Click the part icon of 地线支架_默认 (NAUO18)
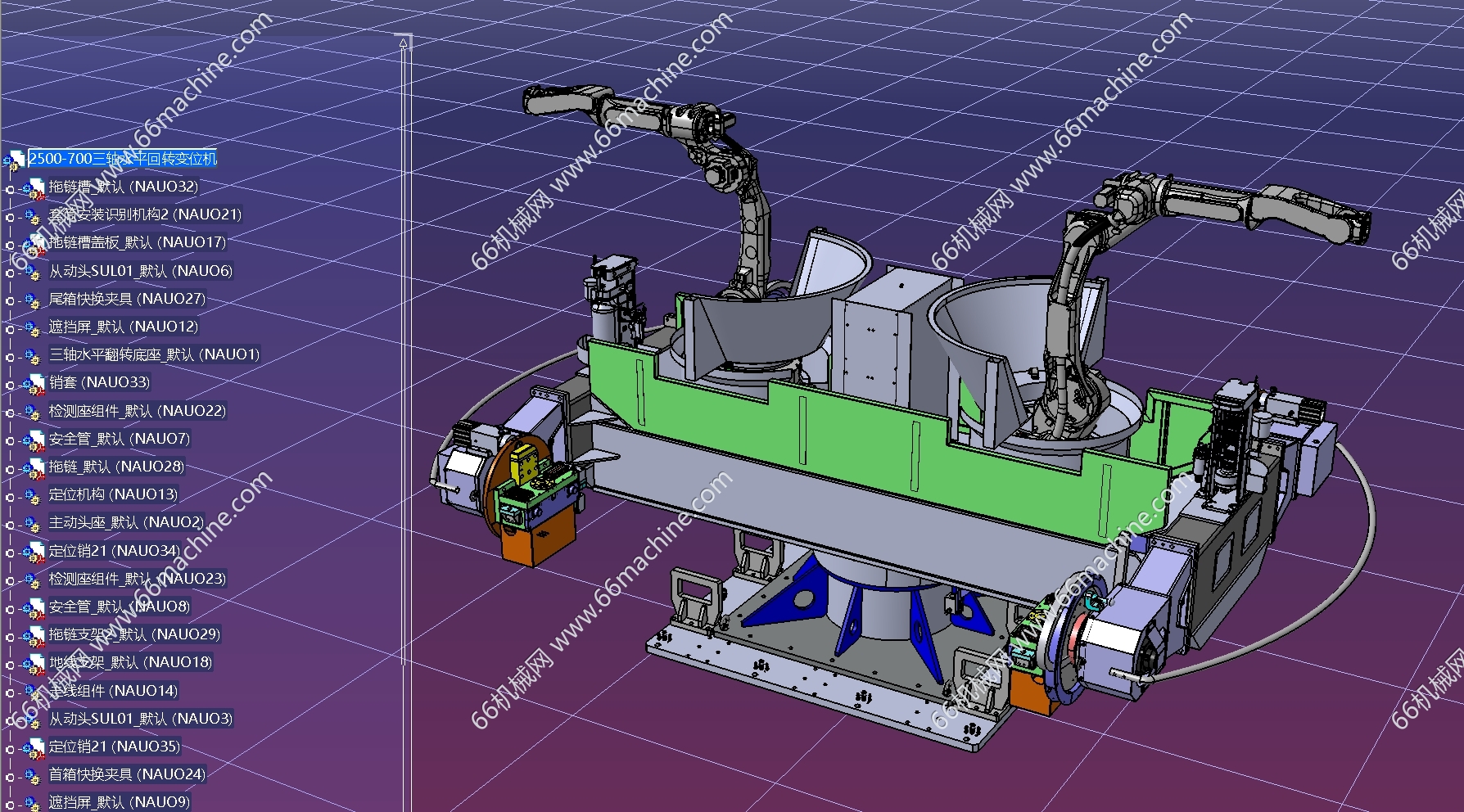1464x812 pixels. [34, 664]
